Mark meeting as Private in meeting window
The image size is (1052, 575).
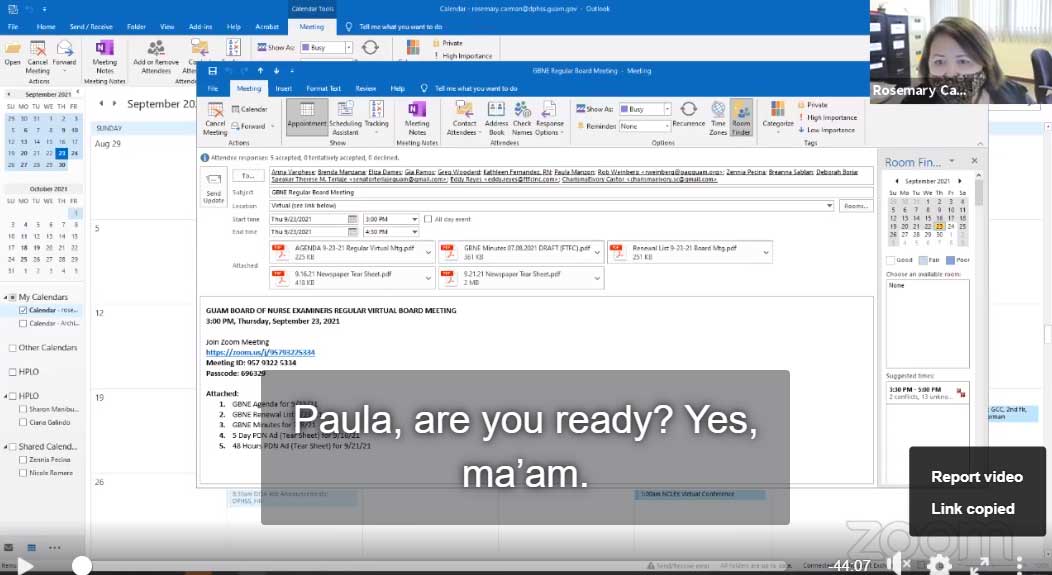pos(812,105)
